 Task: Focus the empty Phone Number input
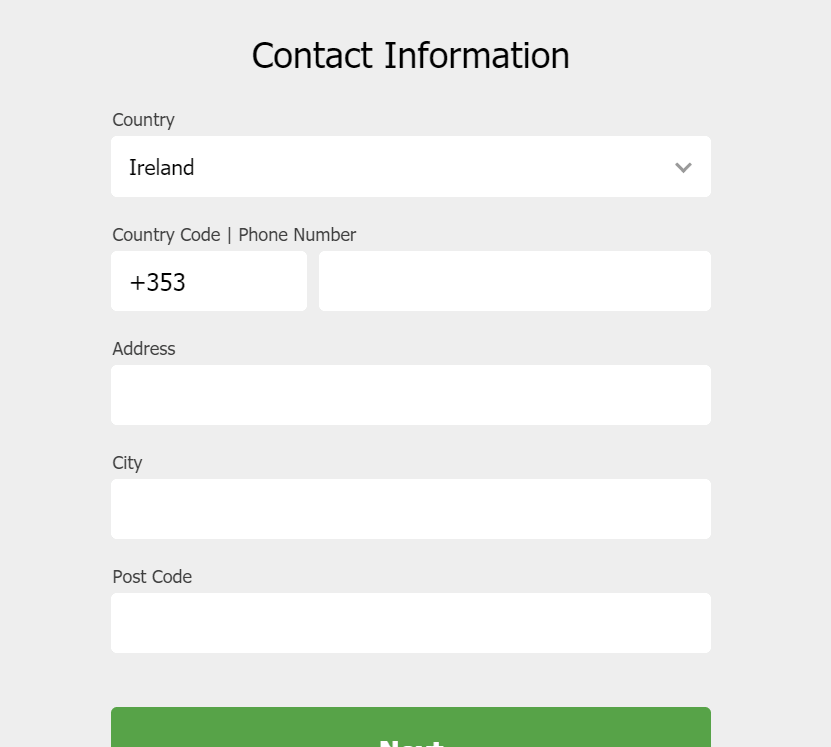tap(515, 281)
